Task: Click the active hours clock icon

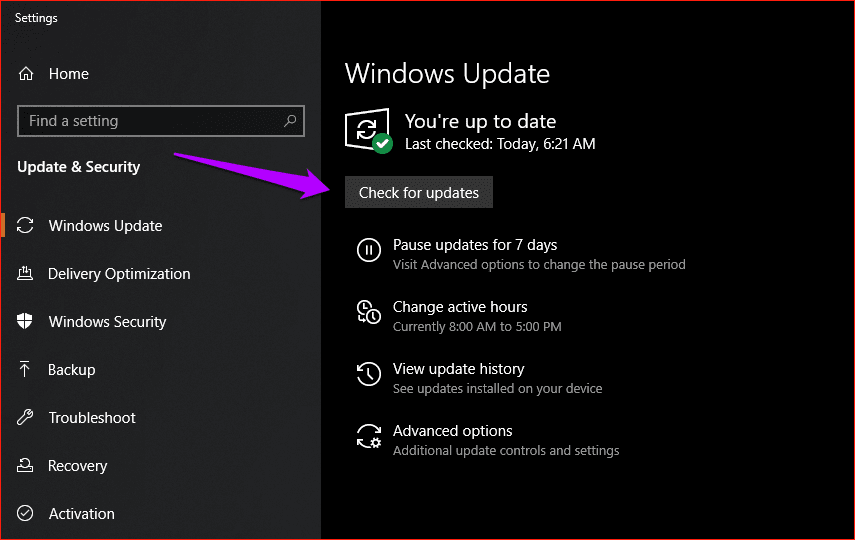Action: tap(369, 312)
